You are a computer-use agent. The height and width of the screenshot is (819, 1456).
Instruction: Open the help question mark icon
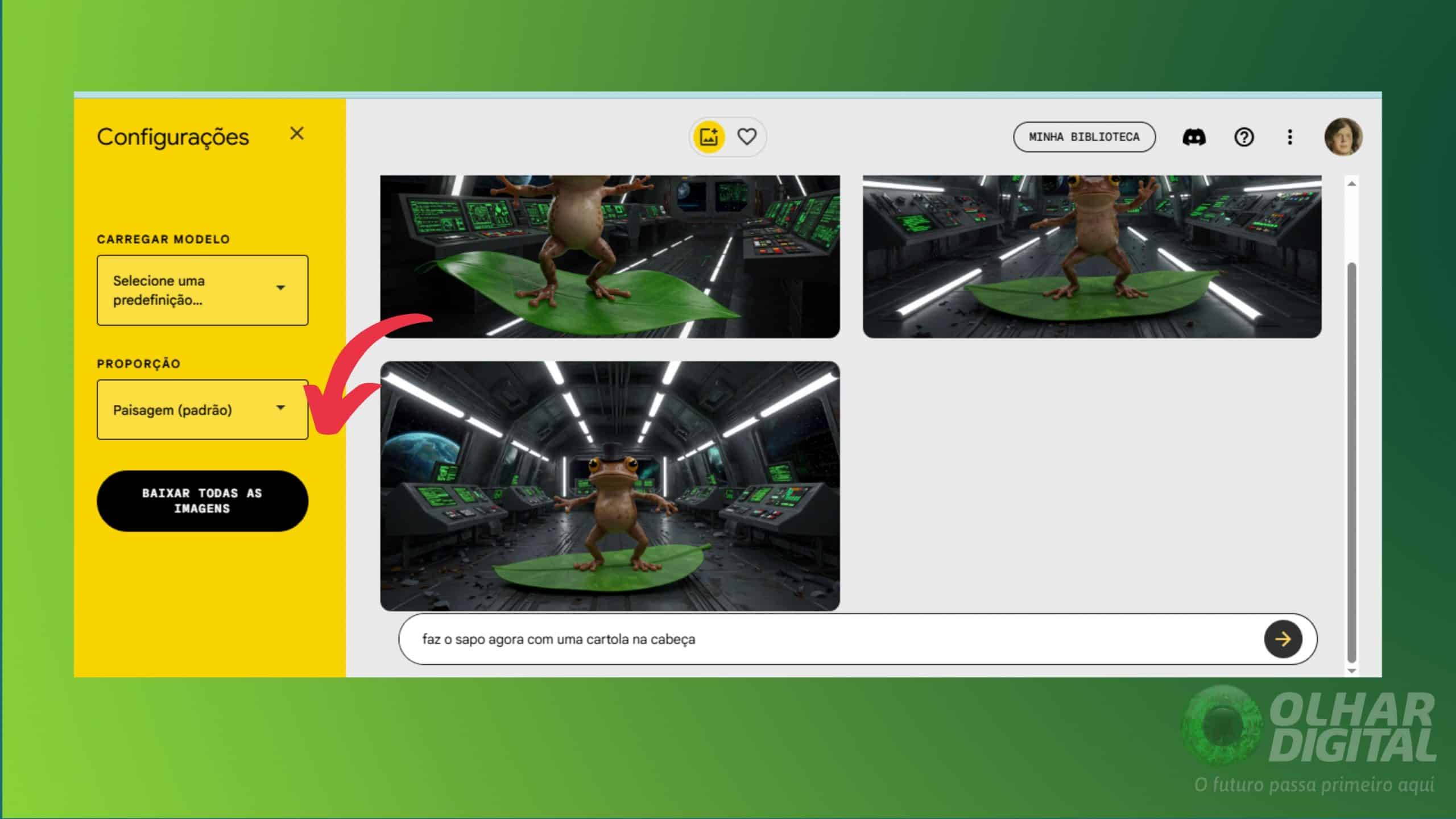(1244, 137)
